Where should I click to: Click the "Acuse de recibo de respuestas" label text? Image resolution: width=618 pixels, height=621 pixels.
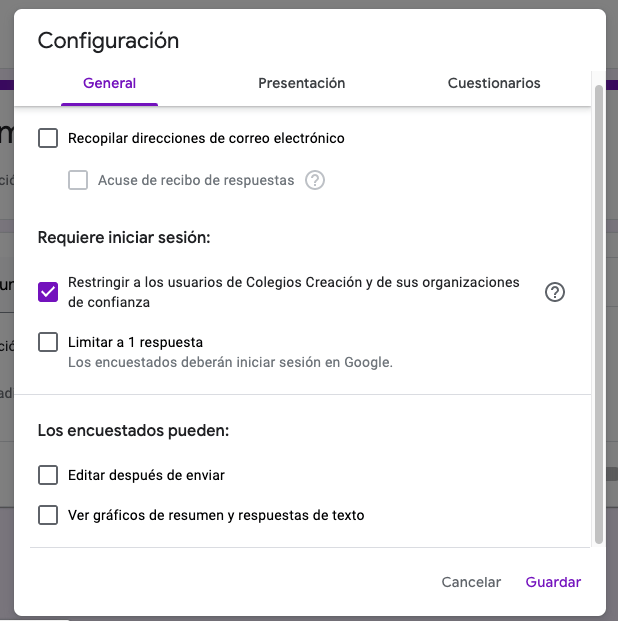coord(196,181)
